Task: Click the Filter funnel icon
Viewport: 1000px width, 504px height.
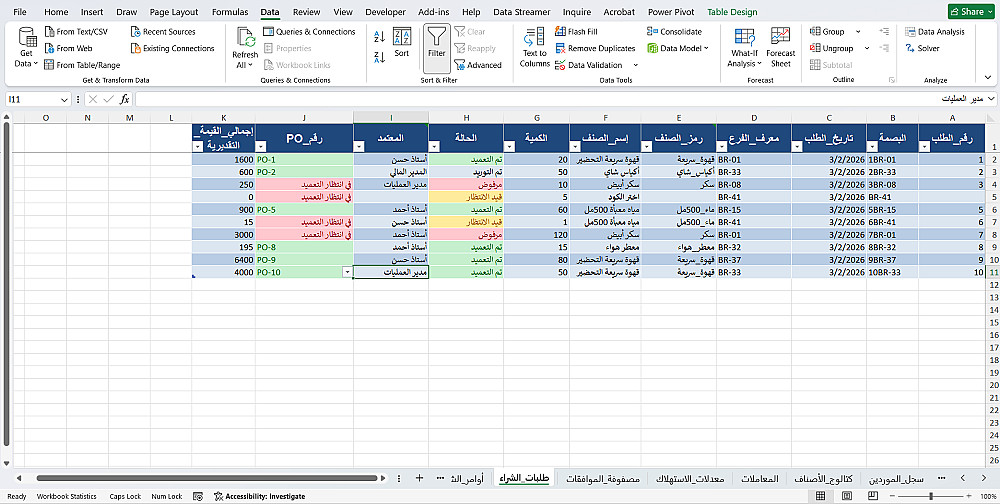Action: tap(437, 37)
